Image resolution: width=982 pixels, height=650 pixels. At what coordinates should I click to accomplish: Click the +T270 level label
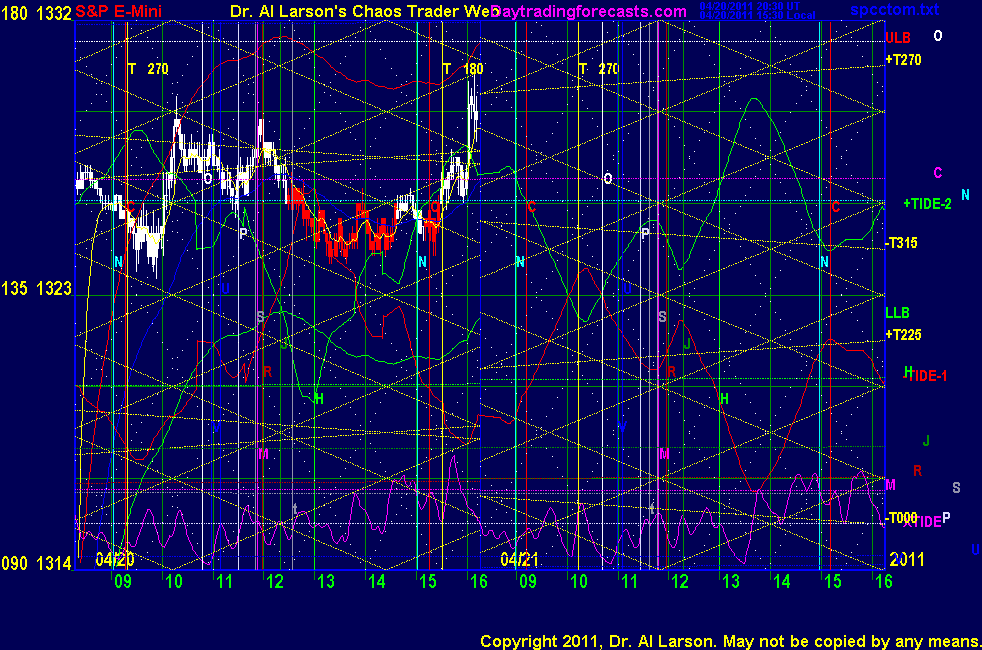[903, 60]
